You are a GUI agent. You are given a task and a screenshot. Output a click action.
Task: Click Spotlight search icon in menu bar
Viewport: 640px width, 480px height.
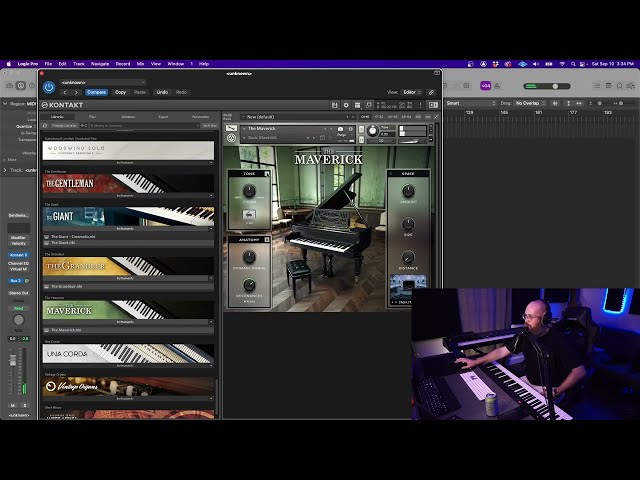pyautogui.click(x=573, y=64)
